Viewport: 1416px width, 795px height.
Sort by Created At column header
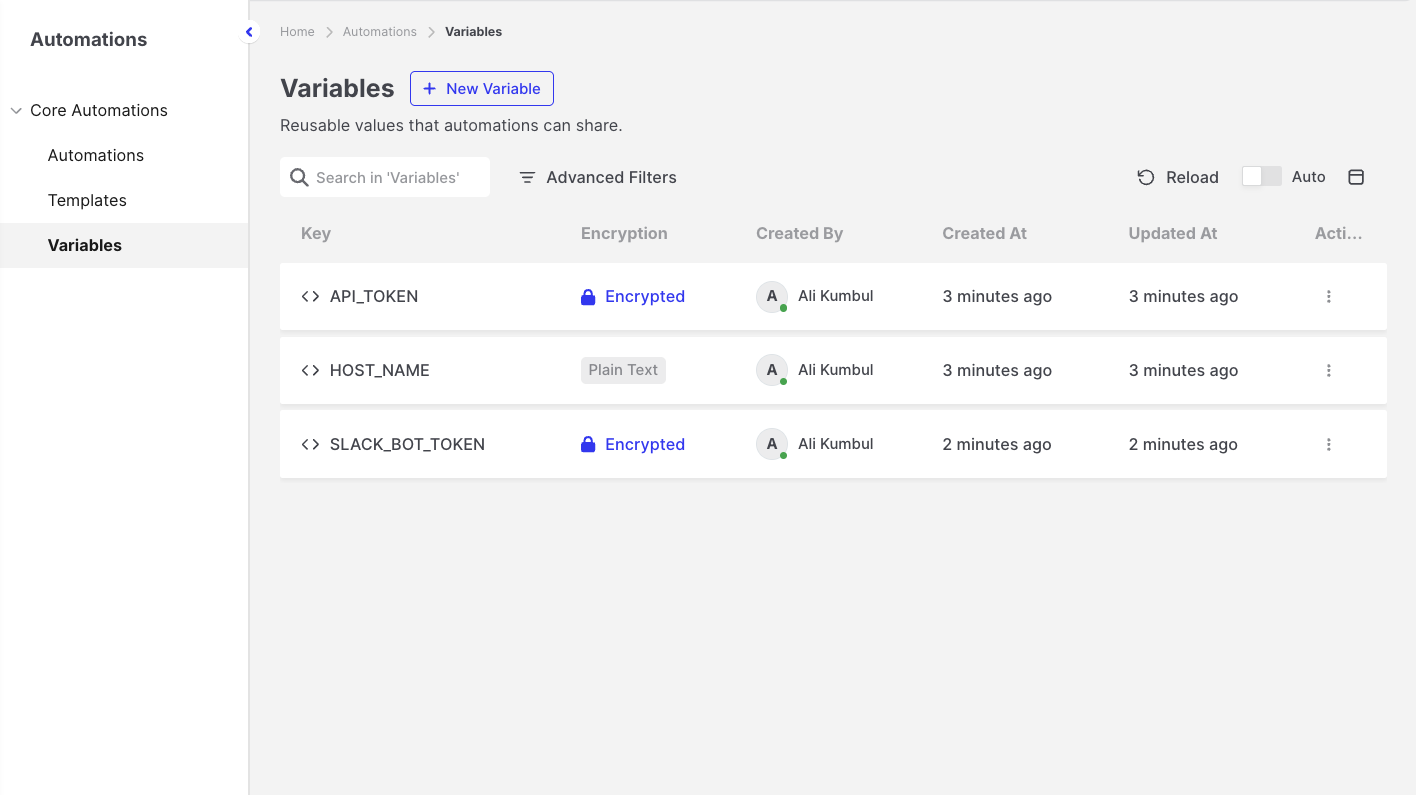(984, 233)
